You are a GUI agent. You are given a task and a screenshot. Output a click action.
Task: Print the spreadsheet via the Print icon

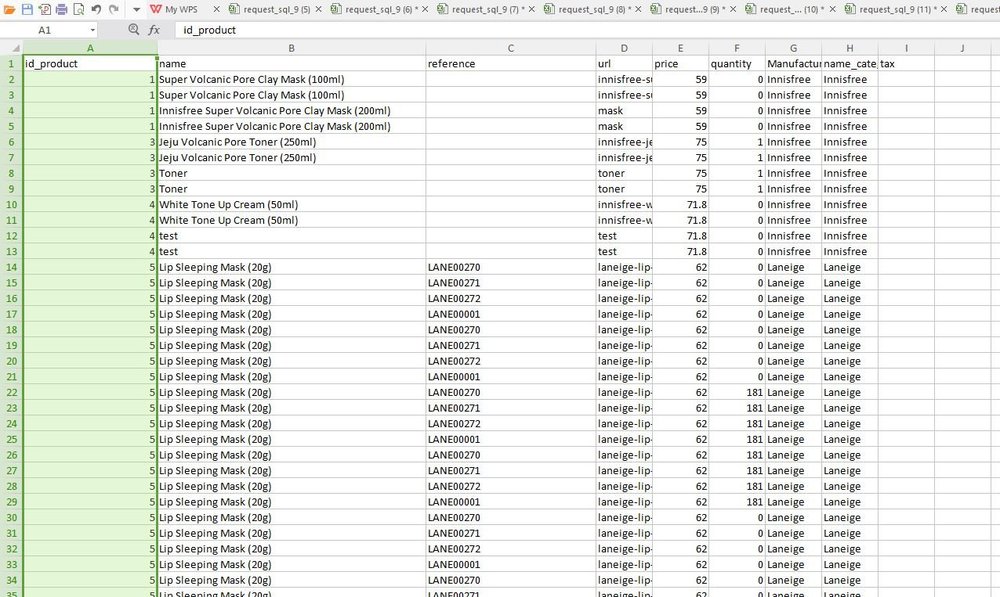[x=61, y=9]
